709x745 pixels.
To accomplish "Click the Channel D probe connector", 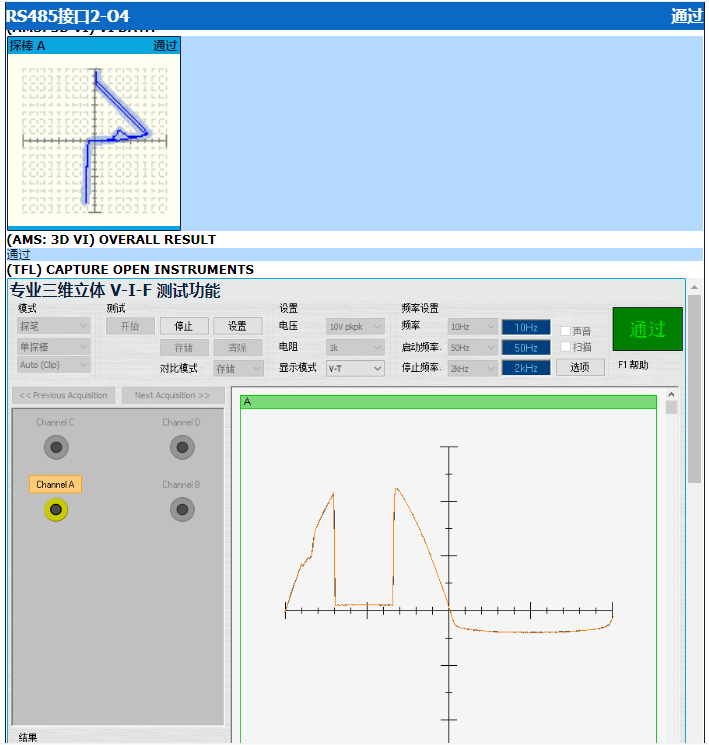I will point(182,447).
